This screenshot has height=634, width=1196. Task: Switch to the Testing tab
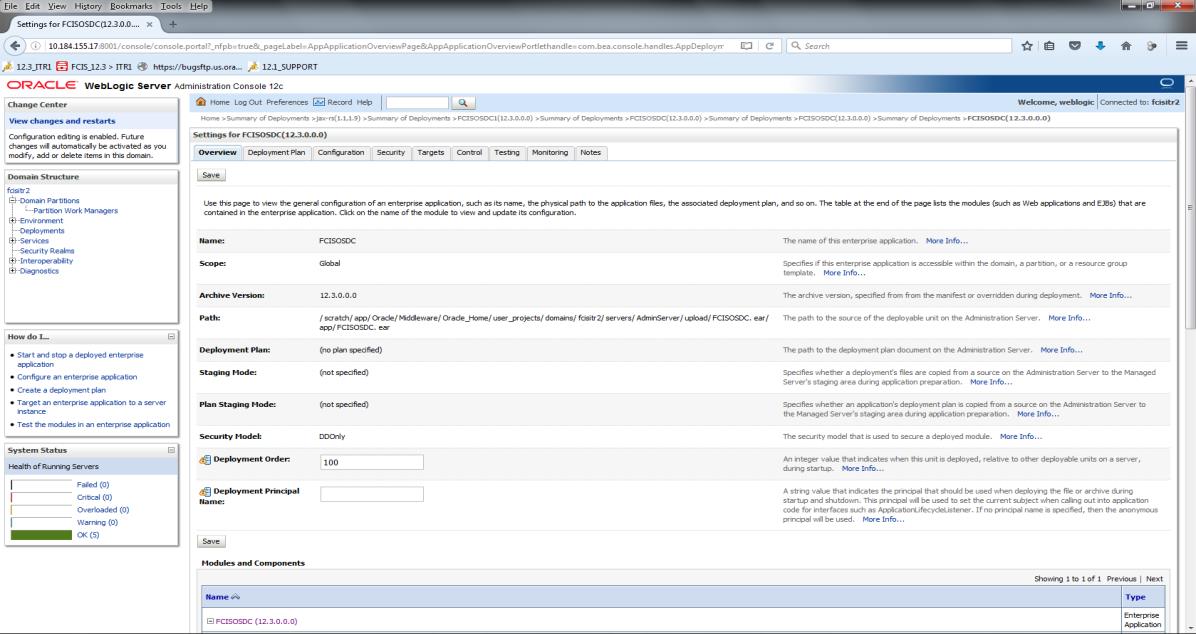click(506, 153)
